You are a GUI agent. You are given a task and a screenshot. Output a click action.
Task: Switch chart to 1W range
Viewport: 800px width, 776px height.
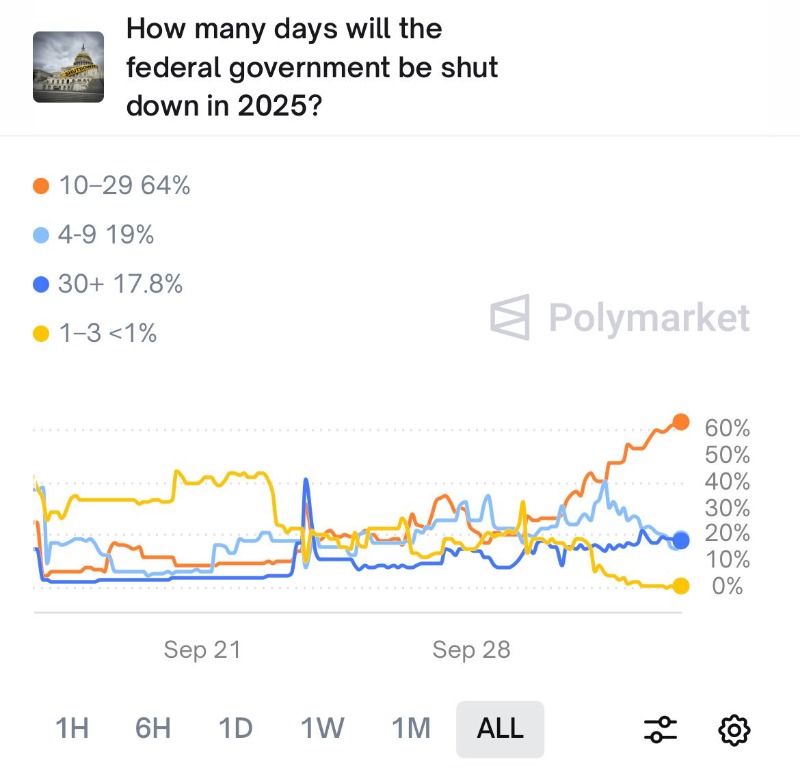coord(324,728)
